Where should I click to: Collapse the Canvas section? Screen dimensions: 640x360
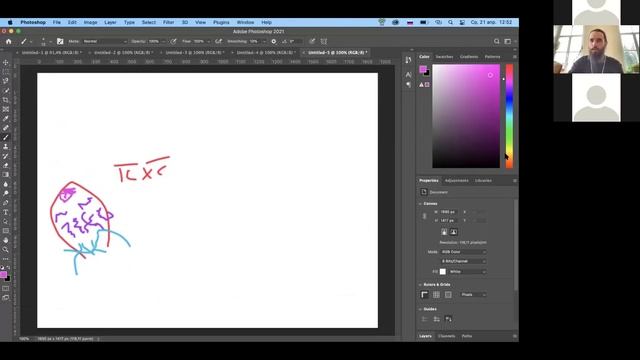coord(420,203)
